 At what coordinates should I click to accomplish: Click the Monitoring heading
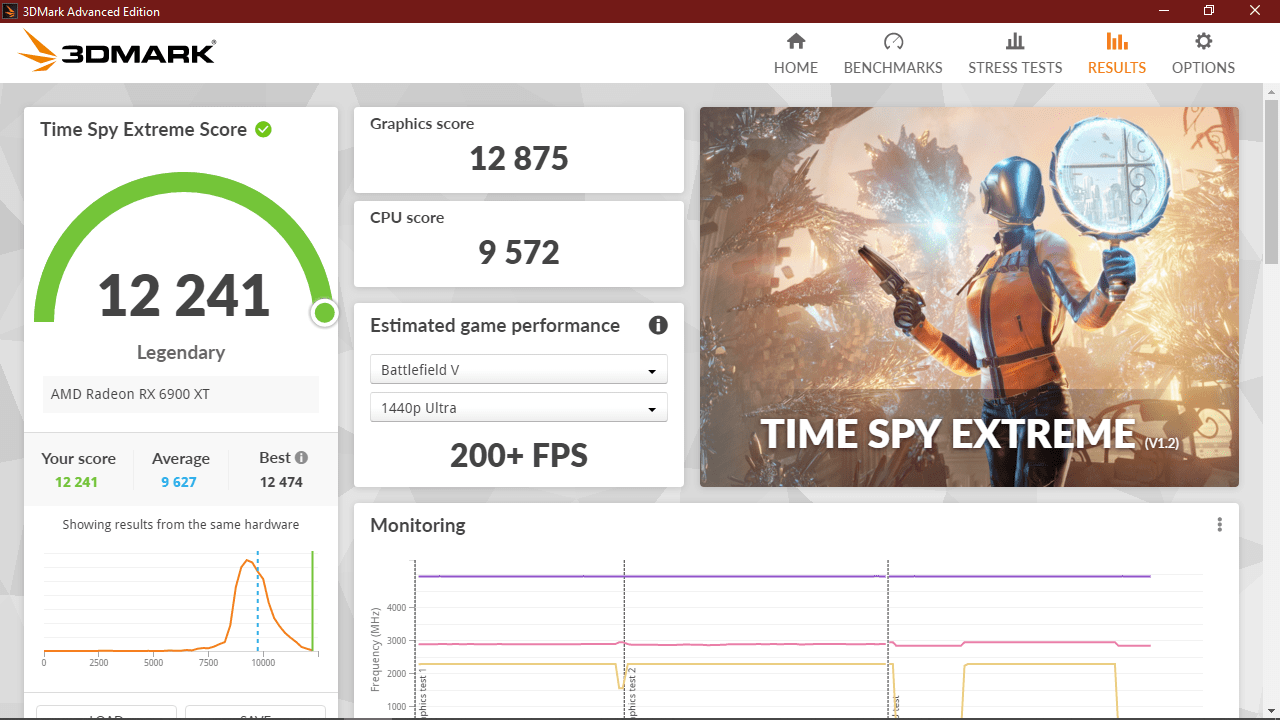click(x=418, y=525)
